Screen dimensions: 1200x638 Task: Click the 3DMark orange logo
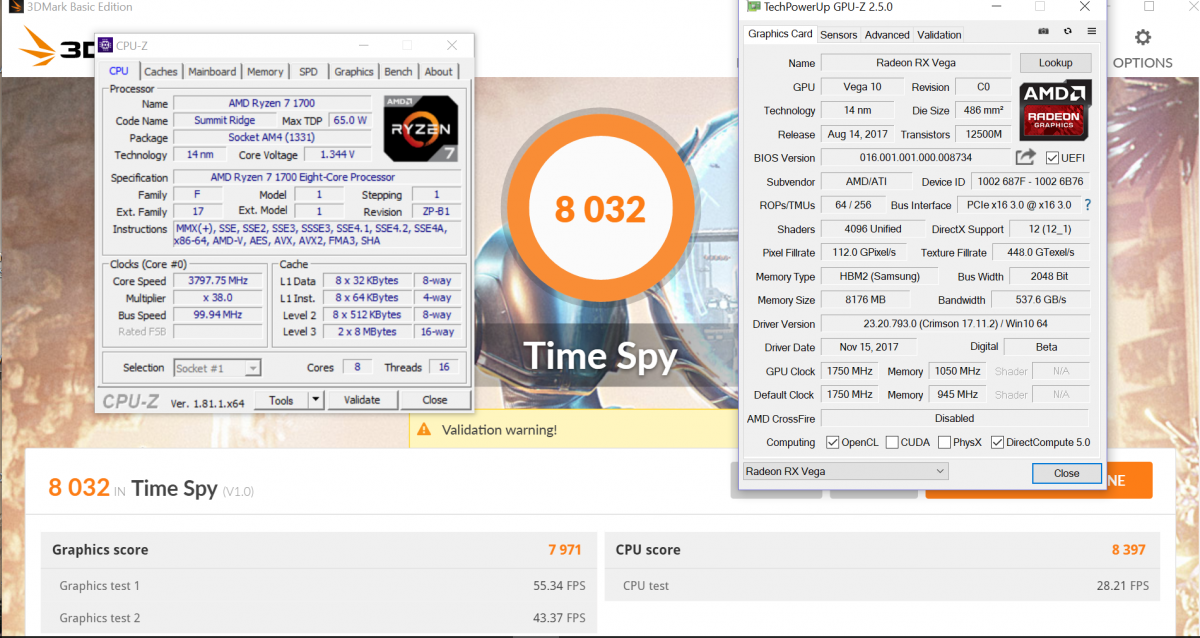click(x=38, y=47)
